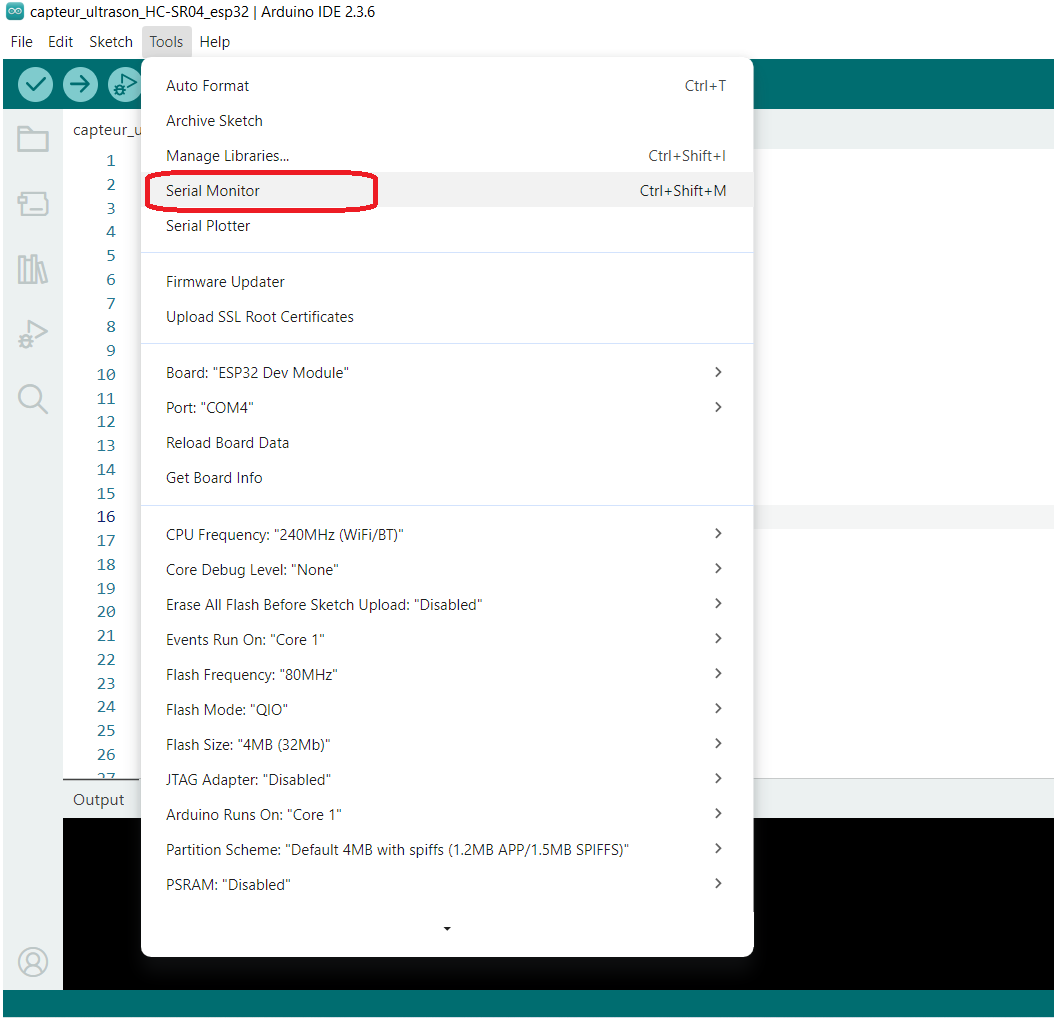Expand the Events Run On submenu

pos(447,639)
